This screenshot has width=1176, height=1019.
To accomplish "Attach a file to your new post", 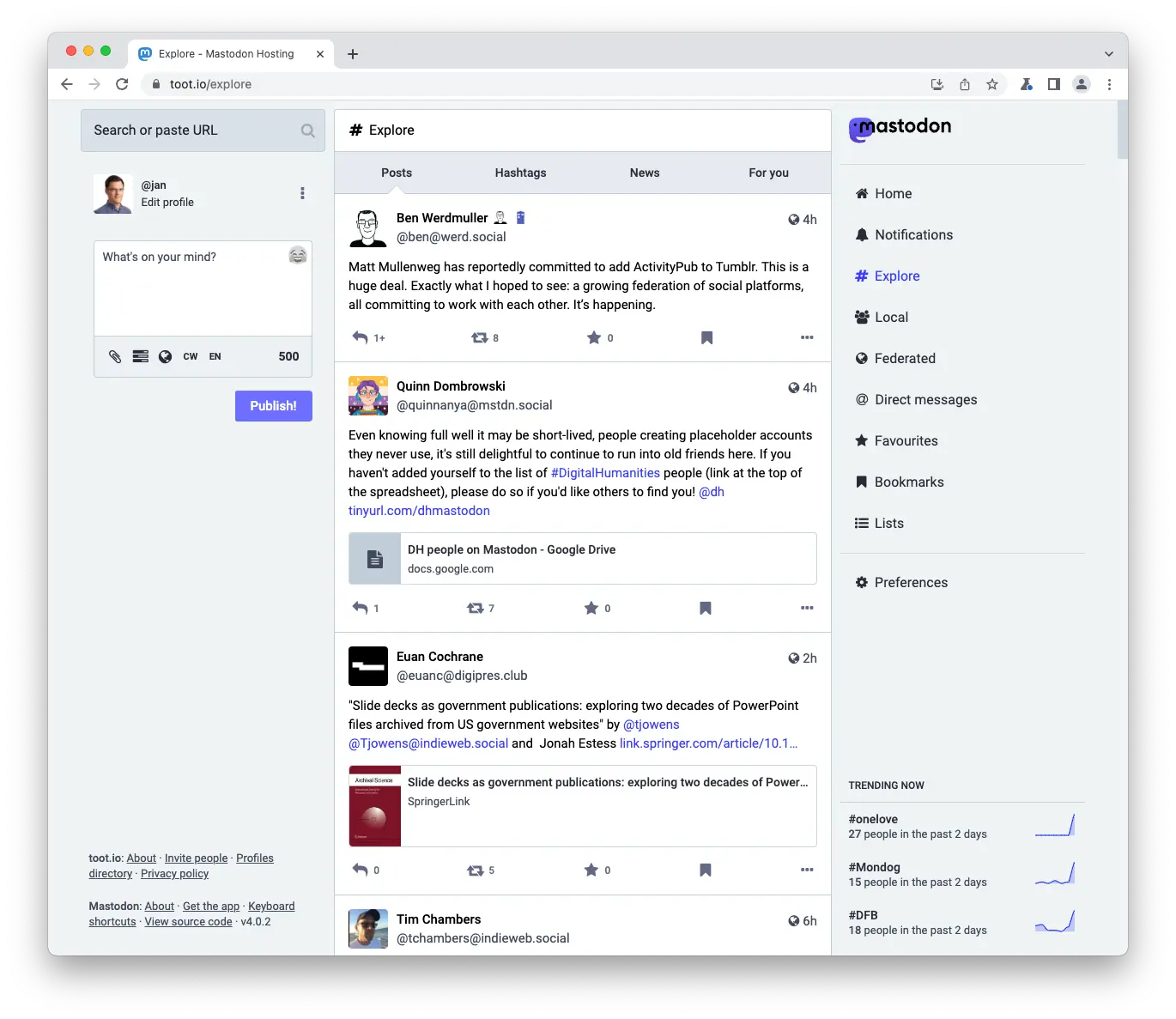I will (115, 356).
